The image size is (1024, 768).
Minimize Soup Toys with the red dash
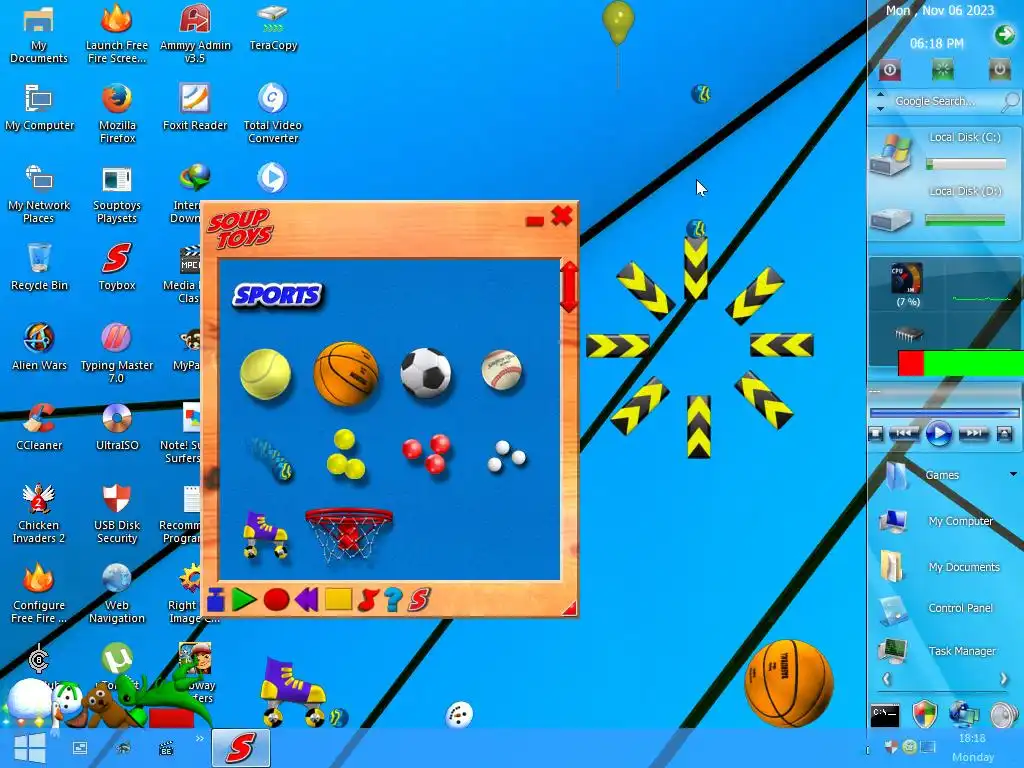click(535, 222)
